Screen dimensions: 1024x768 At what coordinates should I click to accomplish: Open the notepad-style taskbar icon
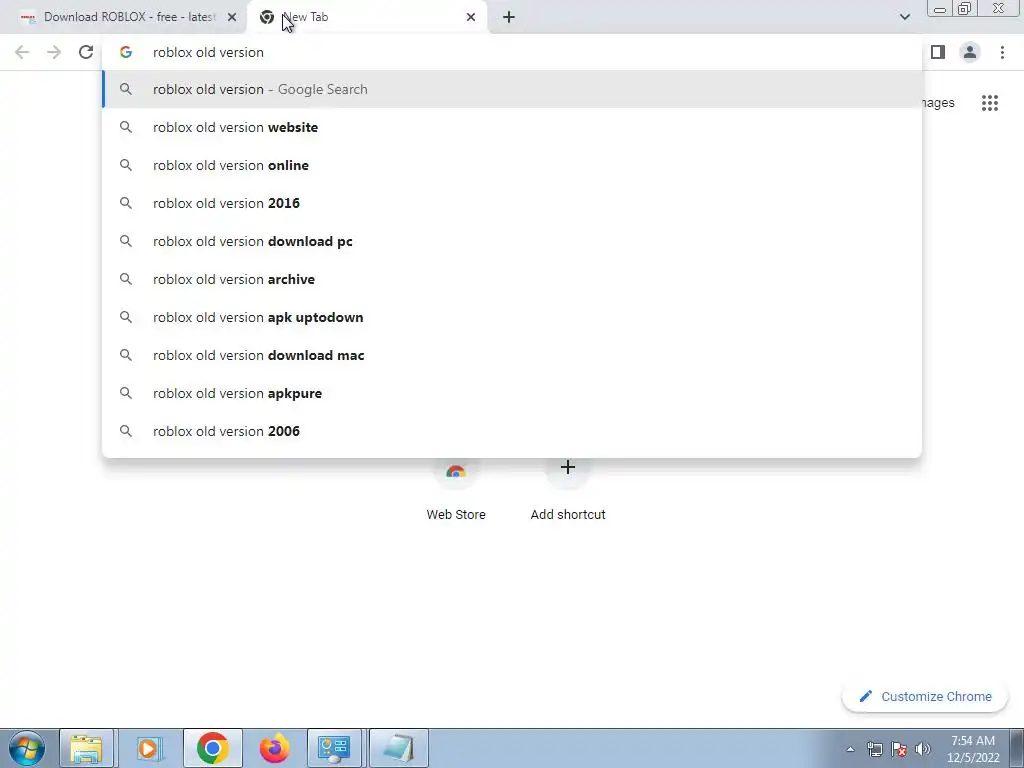click(x=399, y=748)
